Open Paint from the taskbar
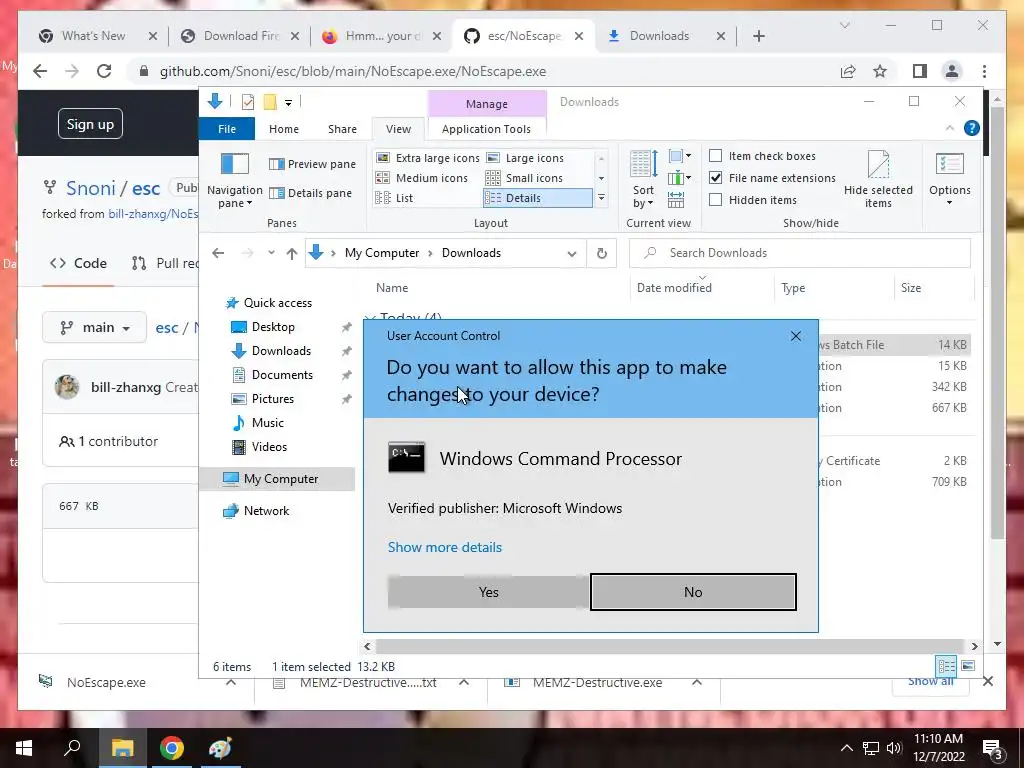Viewport: 1024px width, 768px height. [x=221, y=748]
